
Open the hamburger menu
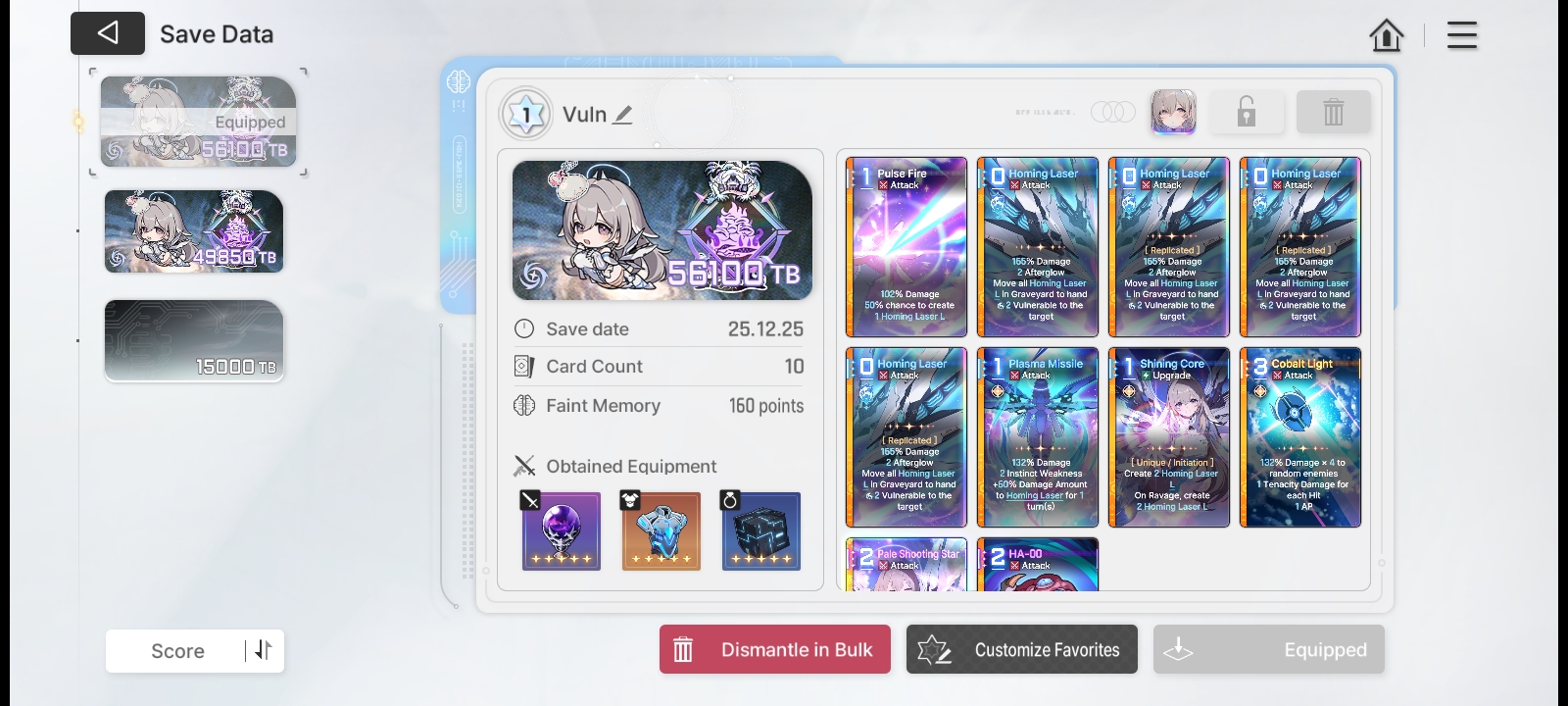[1461, 35]
